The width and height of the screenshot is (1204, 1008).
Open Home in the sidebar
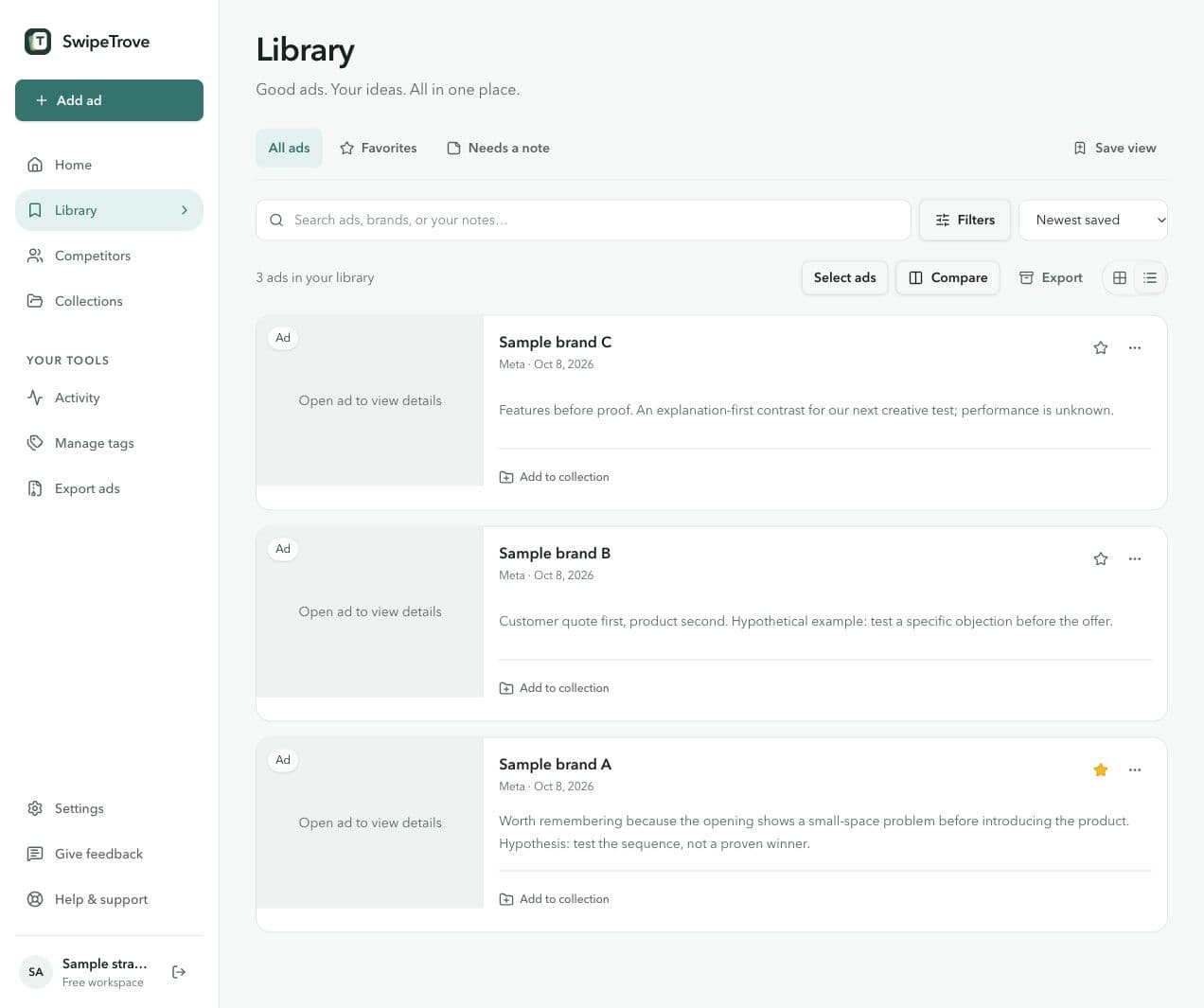pos(109,165)
